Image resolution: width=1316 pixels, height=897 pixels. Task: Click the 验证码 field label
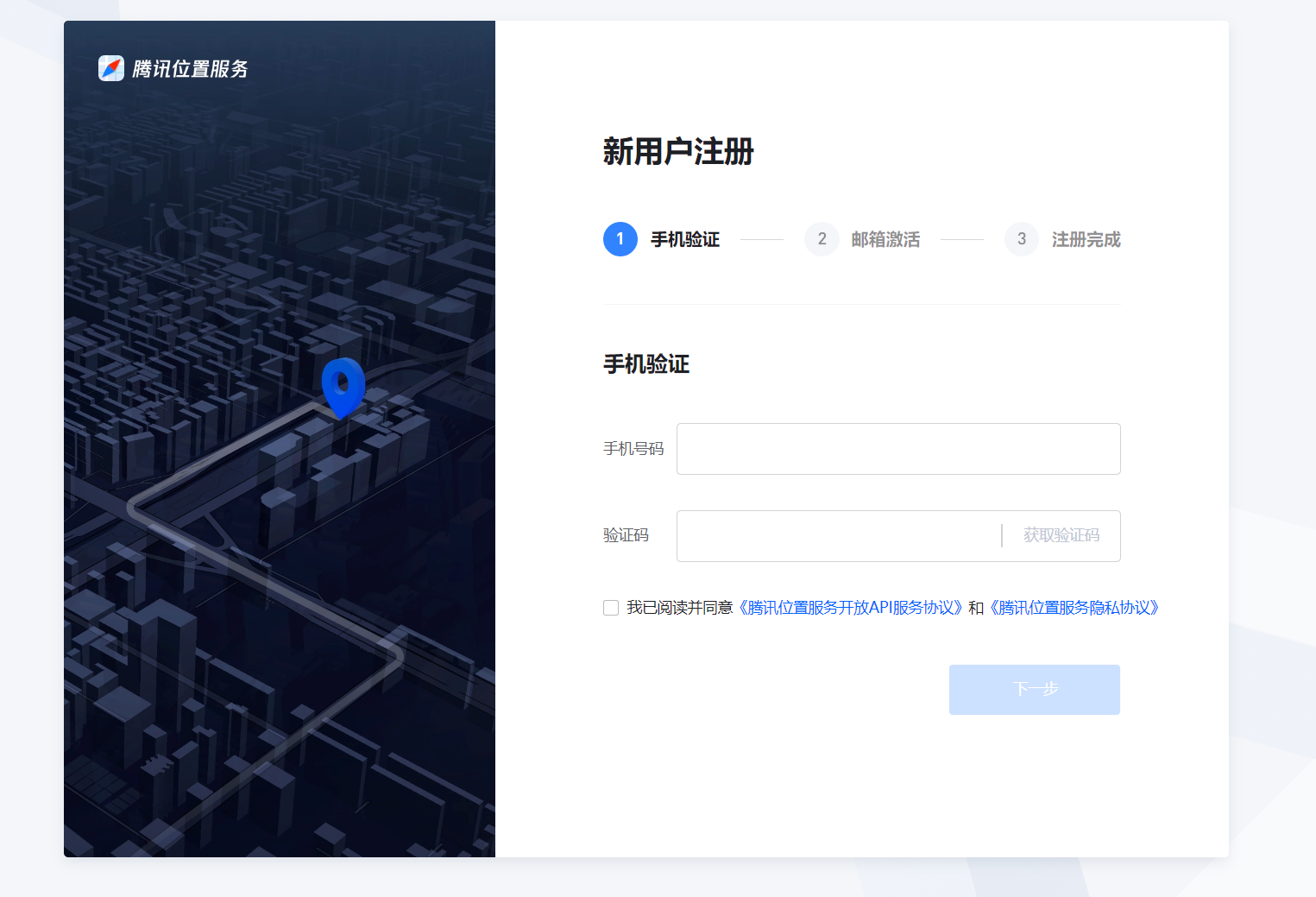coord(626,535)
